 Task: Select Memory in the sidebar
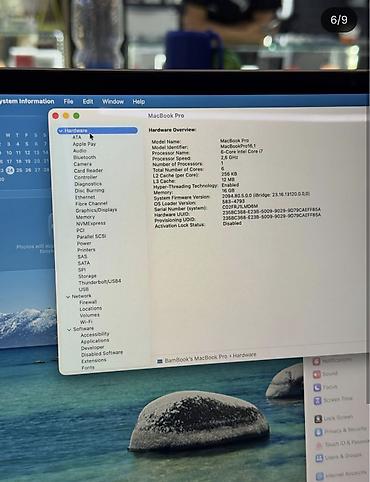pos(85,217)
